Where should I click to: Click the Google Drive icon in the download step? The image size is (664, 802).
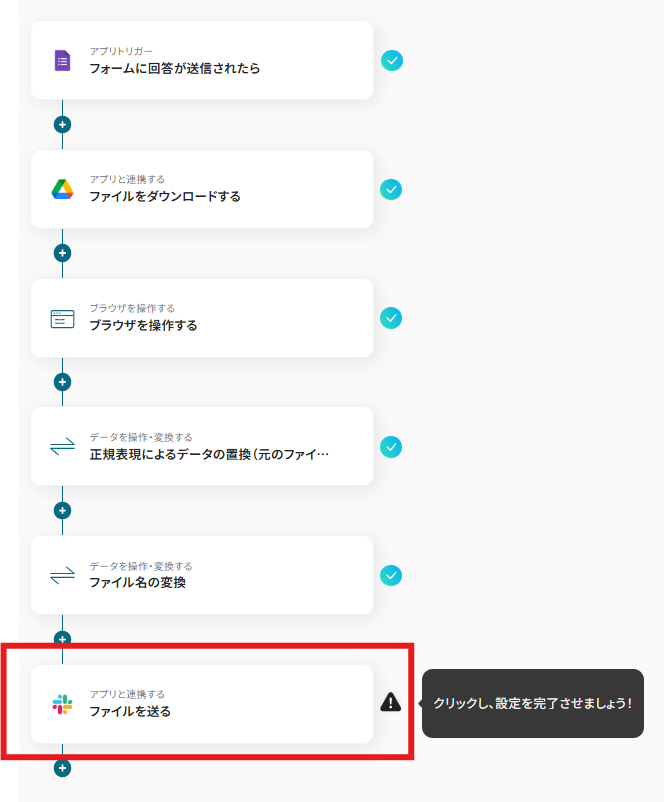[62, 189]
